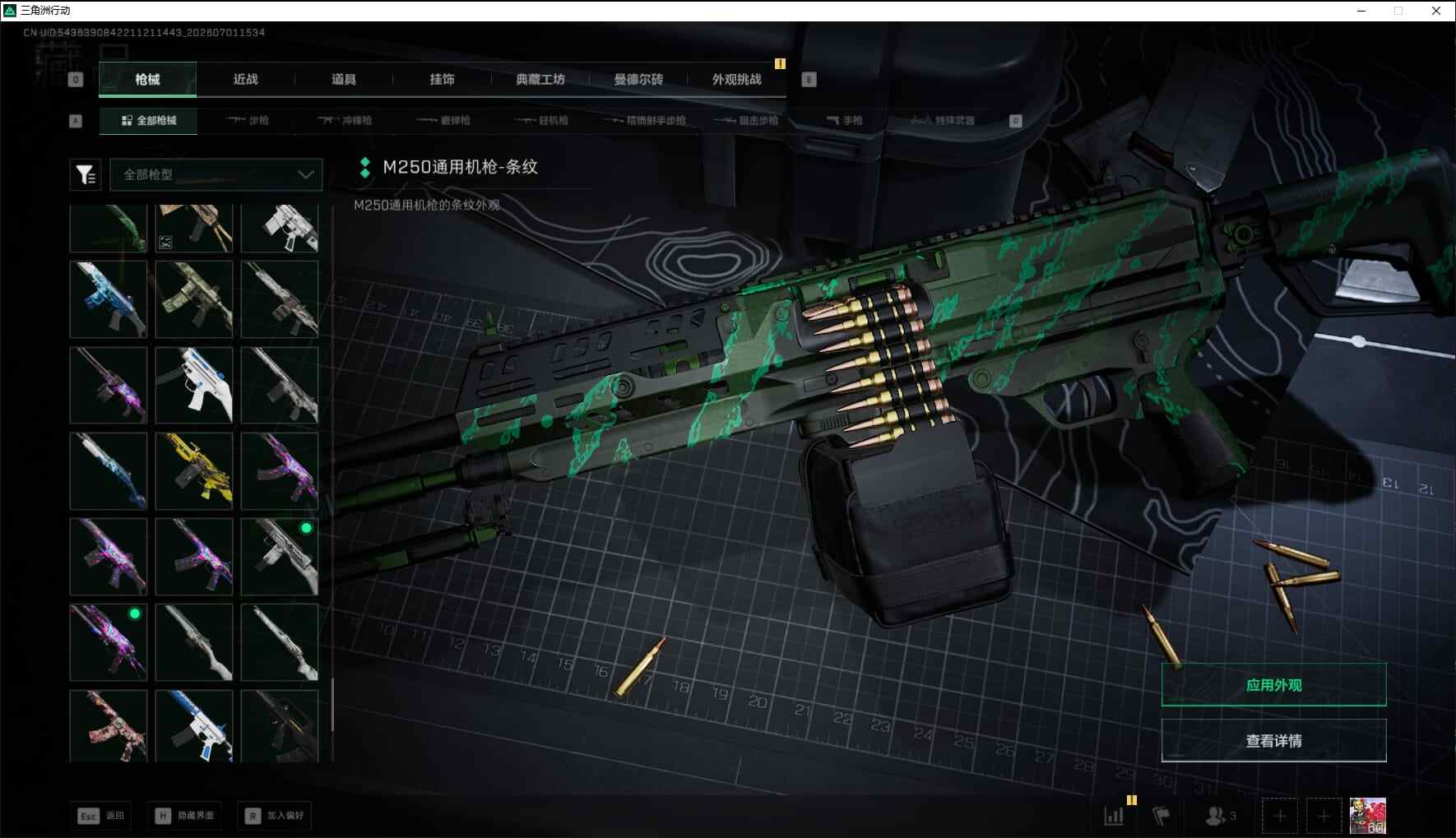Expand the 全部枪型 dropdown

216,174
